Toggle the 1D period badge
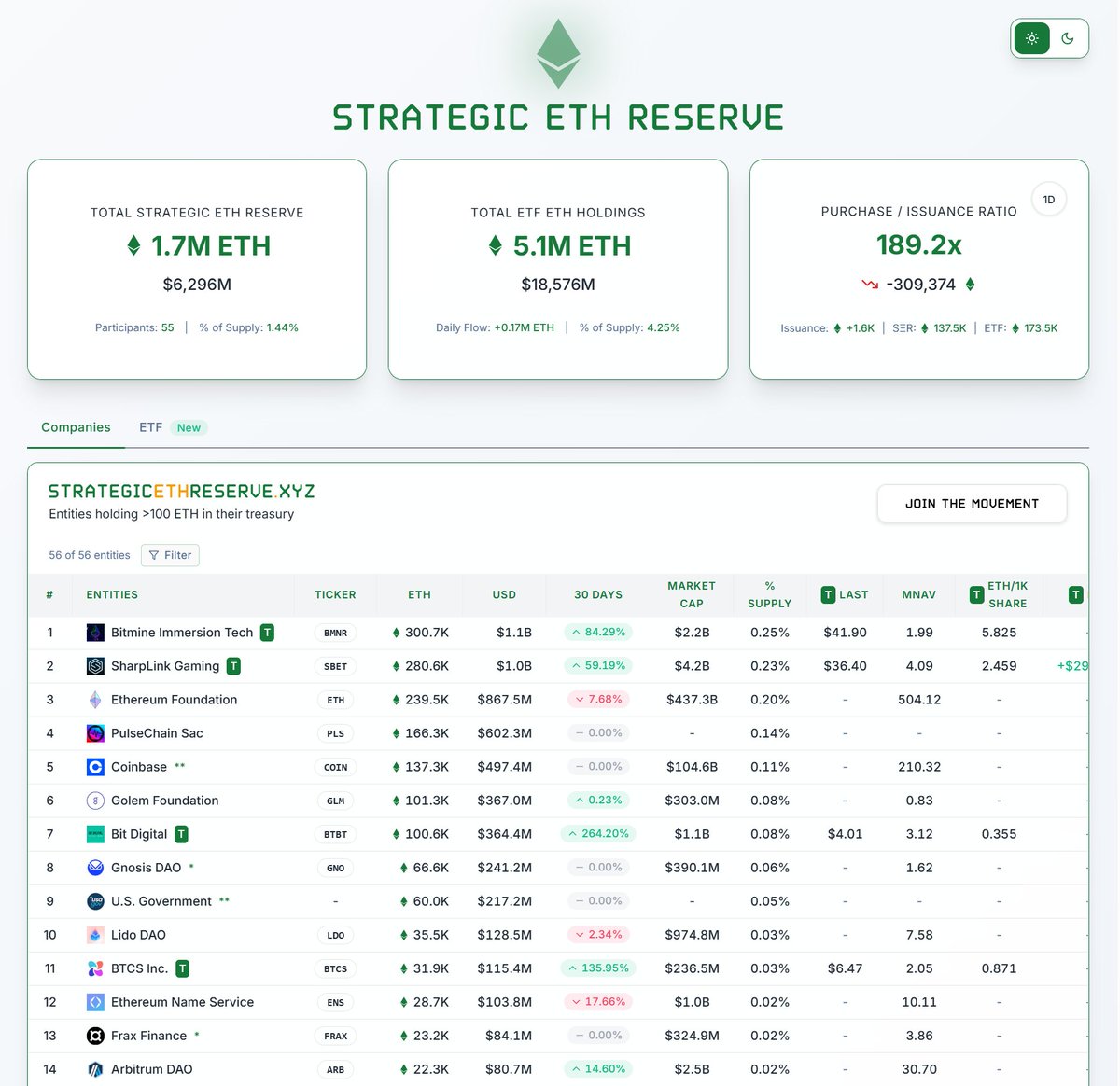The height and width of the screenshot is (1086, 1120). tap(1049, 200)
